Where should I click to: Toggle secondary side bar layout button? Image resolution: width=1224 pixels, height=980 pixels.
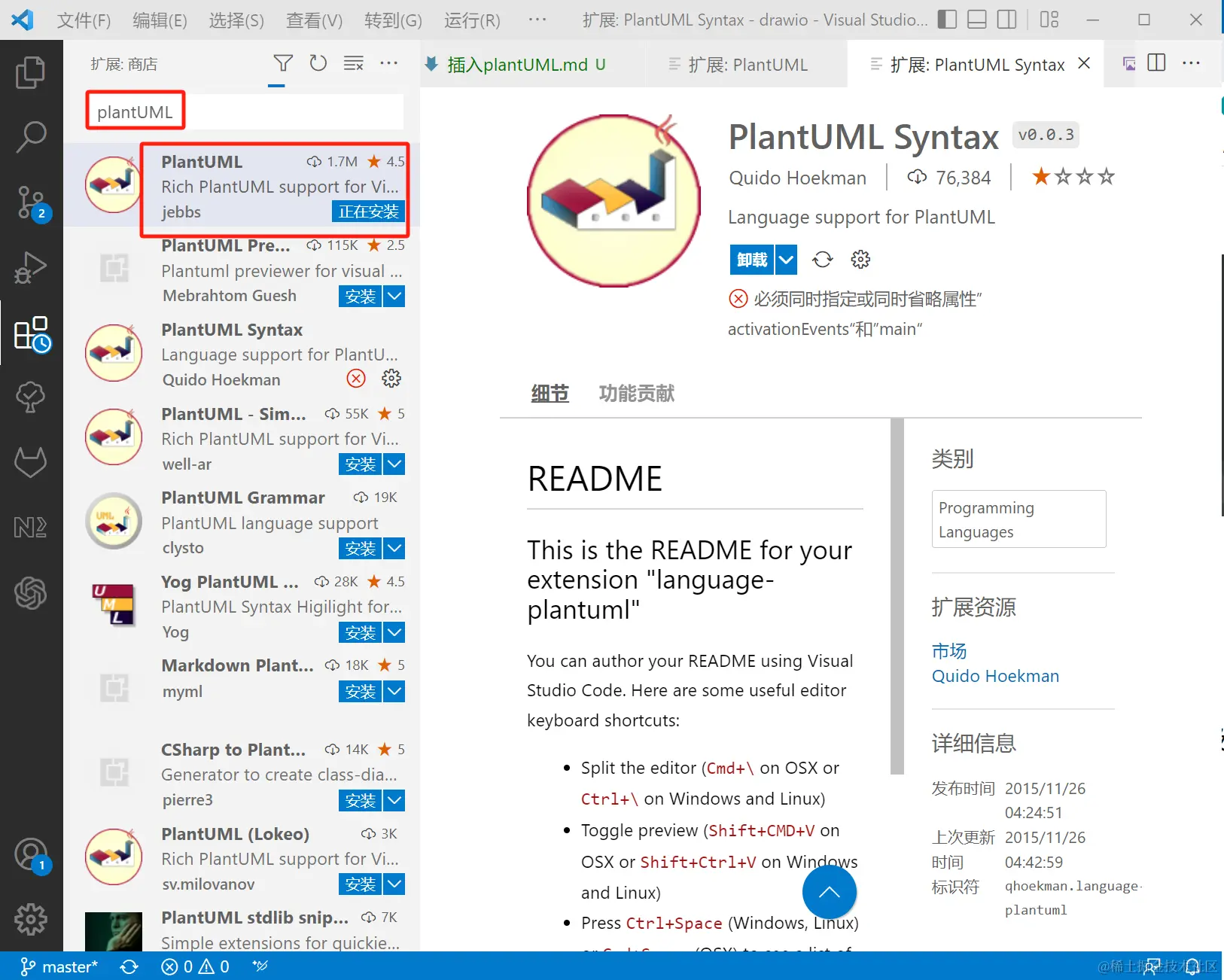[1006, 20]
